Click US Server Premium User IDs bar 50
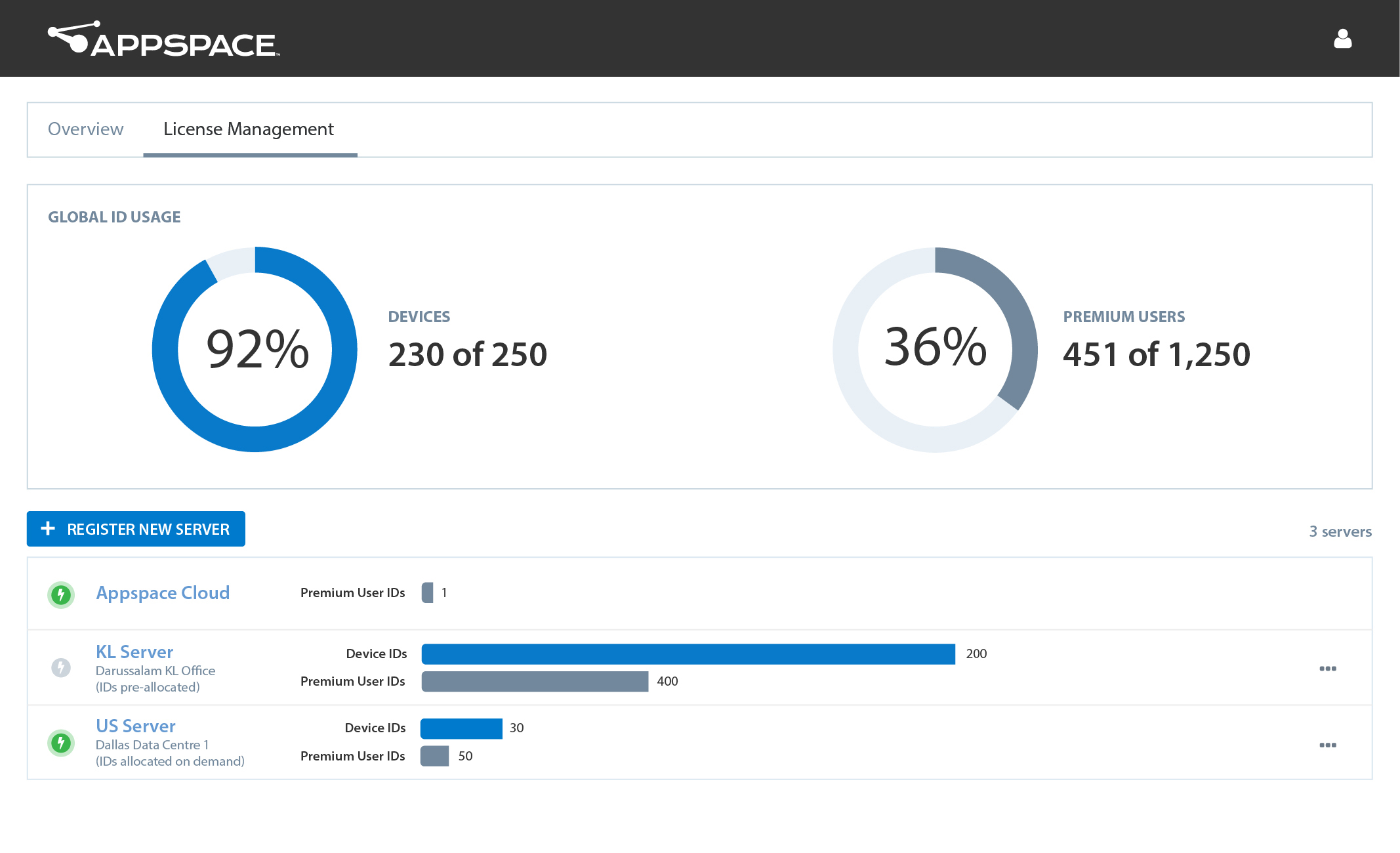Viewport: 1400px width, 853px height. tap(434, 756)
